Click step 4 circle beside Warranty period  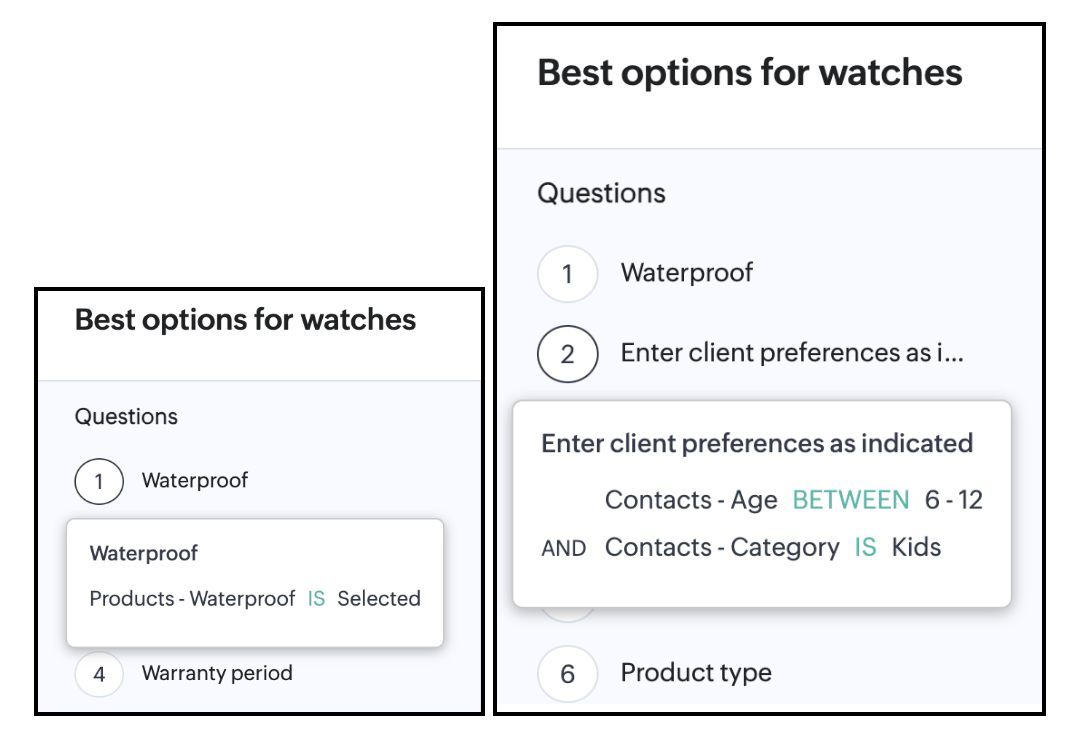(99, 674)
